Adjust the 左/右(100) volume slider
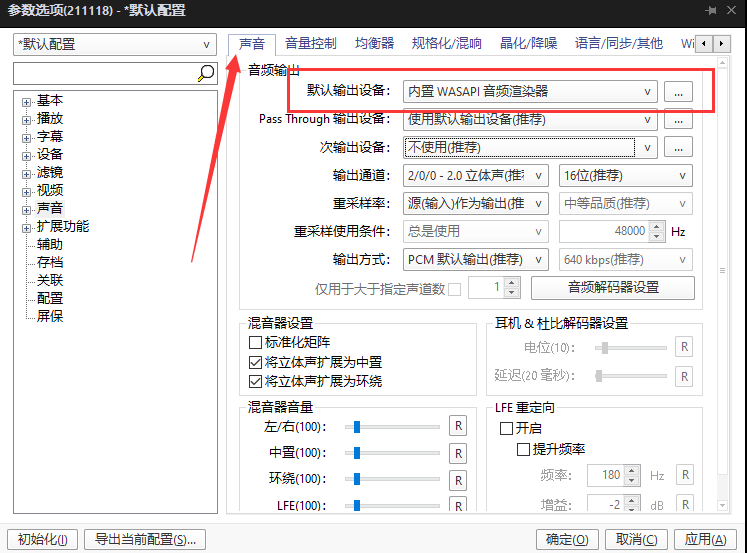747x553 pixels. click(x=392, y=427)
